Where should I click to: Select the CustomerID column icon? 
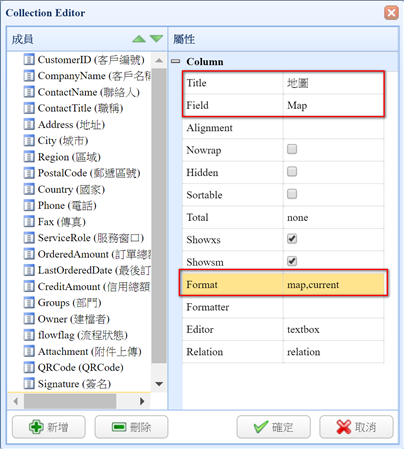[x=29, y=60]
